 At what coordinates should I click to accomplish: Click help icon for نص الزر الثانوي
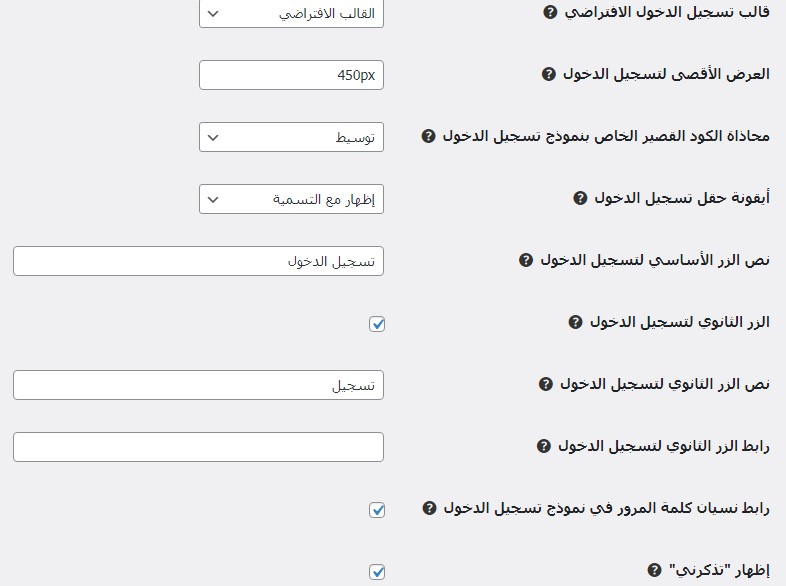[x=546, y=384]
